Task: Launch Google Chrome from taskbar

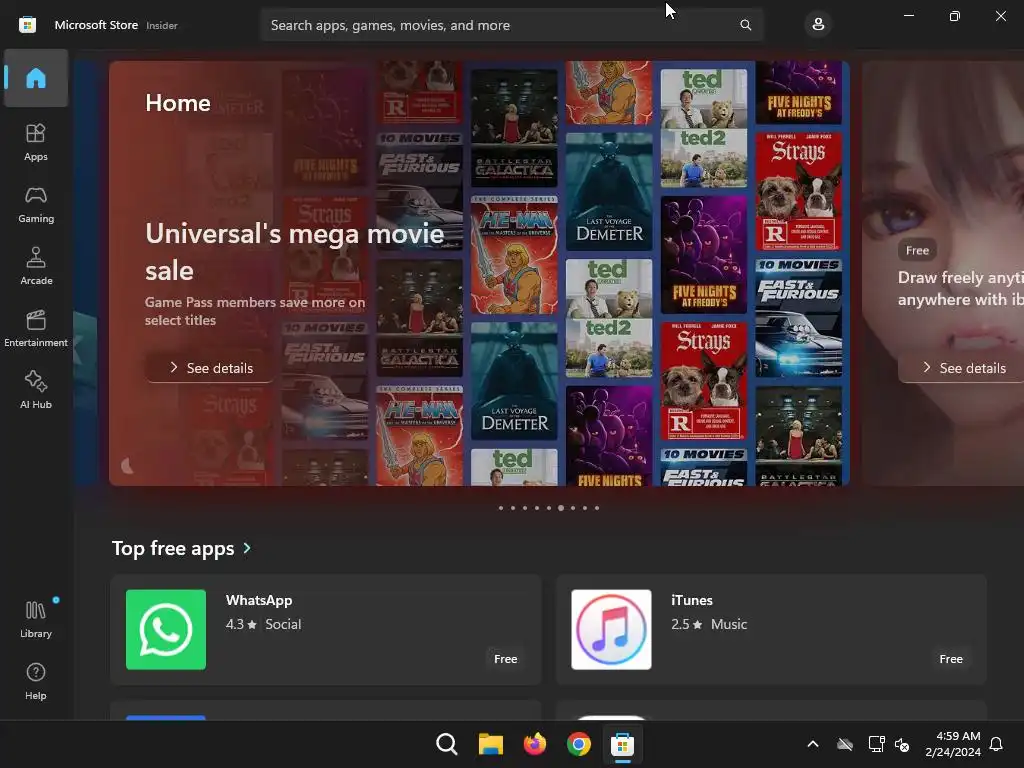Action: pos(579,744)
